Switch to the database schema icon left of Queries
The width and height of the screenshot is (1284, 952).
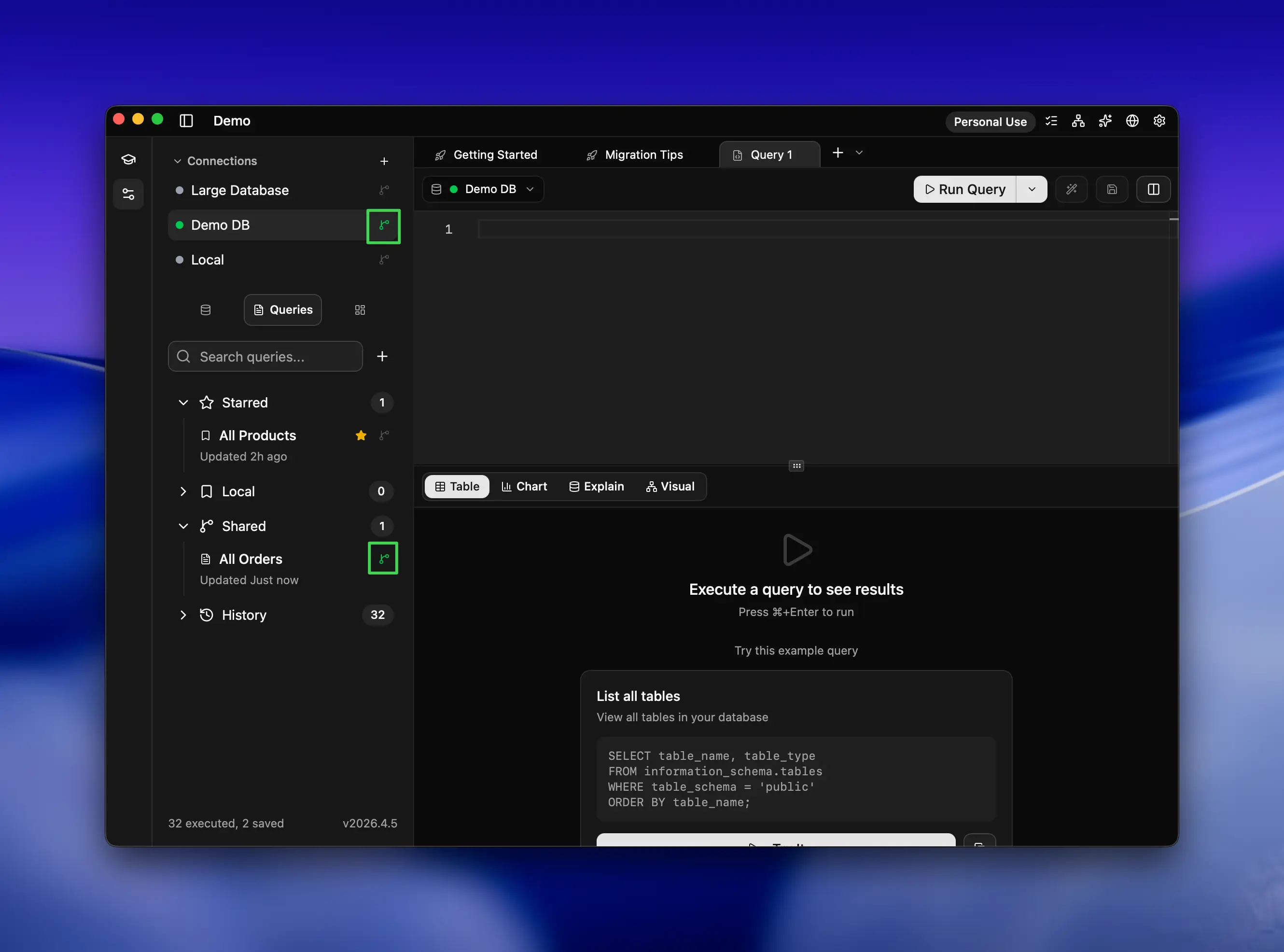click(205, 309)
